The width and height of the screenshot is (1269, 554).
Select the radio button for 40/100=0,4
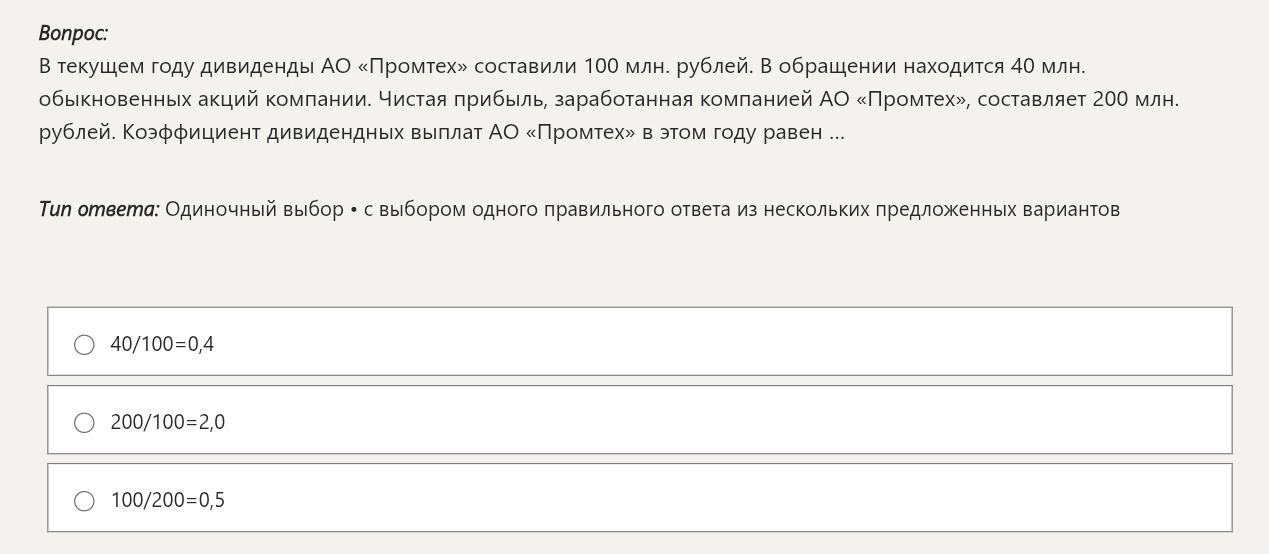coord(85,344)
